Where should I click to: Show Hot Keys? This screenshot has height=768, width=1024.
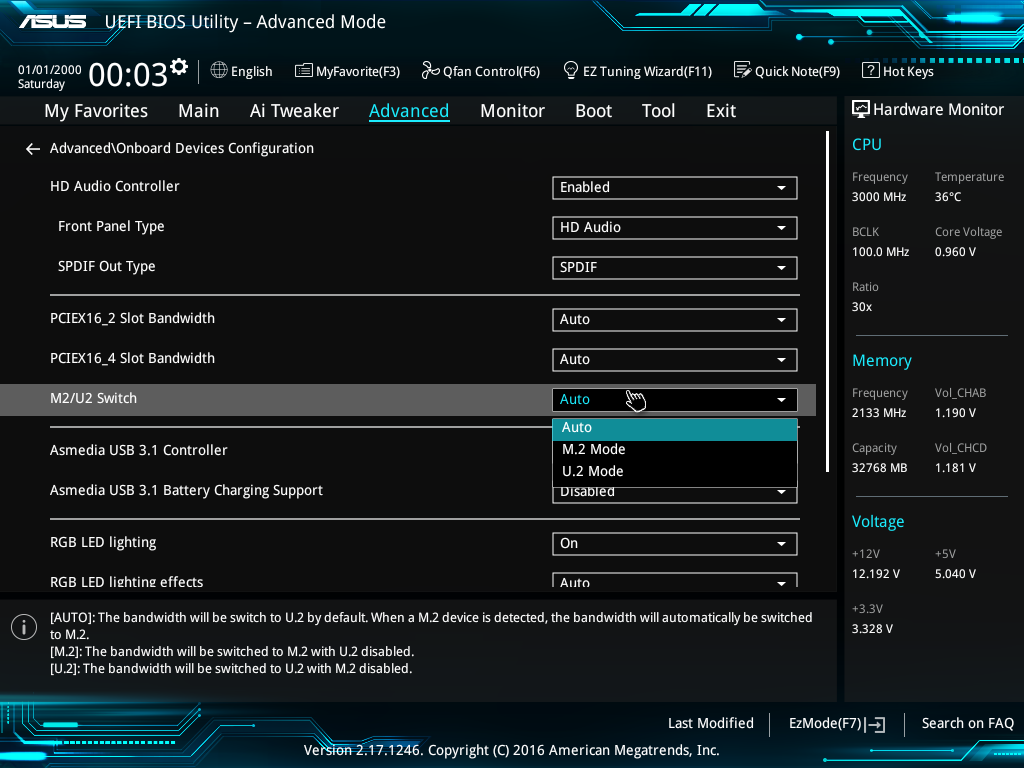pos(898,71)
